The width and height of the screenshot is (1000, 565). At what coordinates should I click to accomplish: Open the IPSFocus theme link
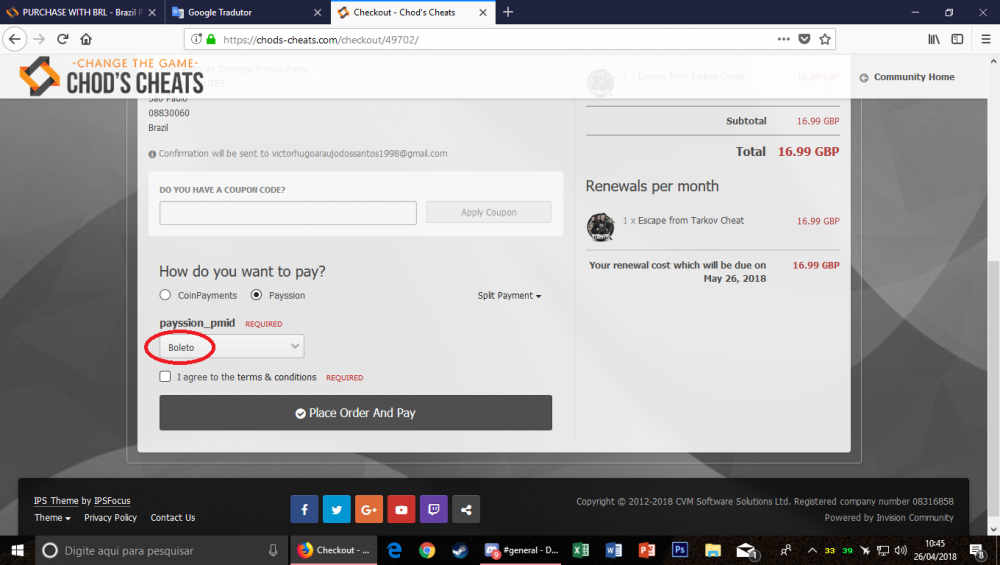pos(112,501)
